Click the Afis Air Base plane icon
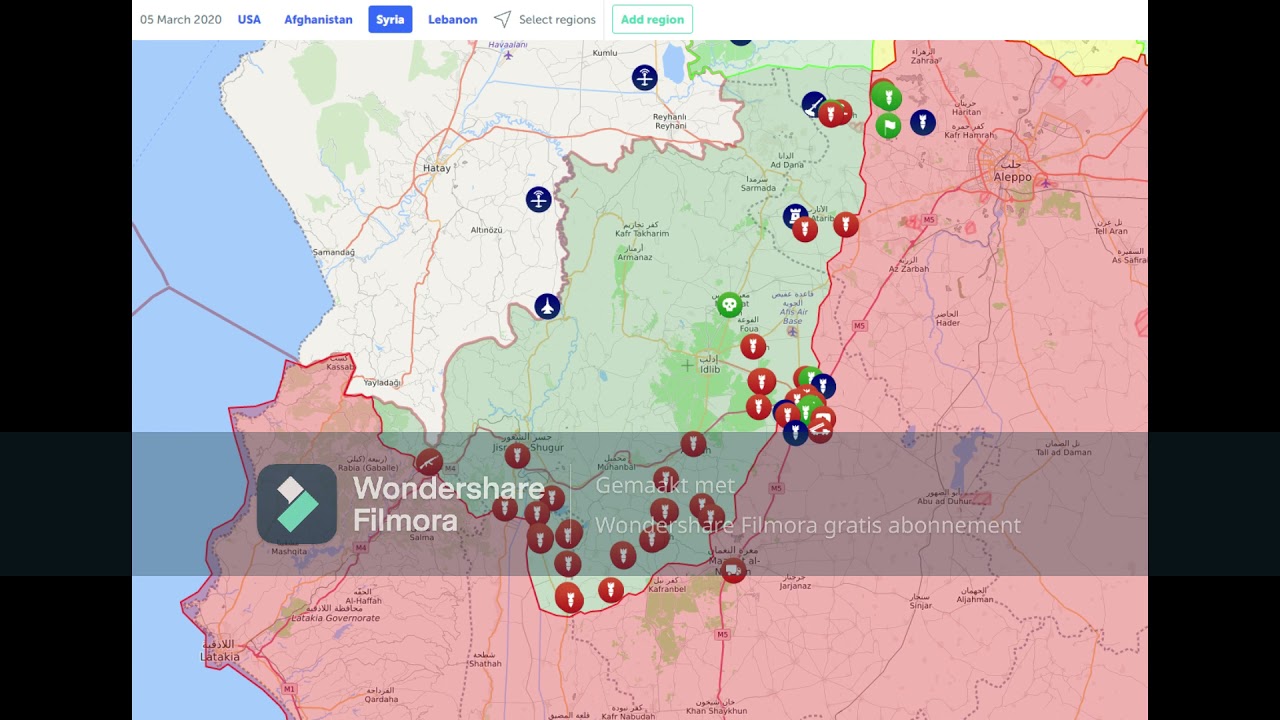 792,331
